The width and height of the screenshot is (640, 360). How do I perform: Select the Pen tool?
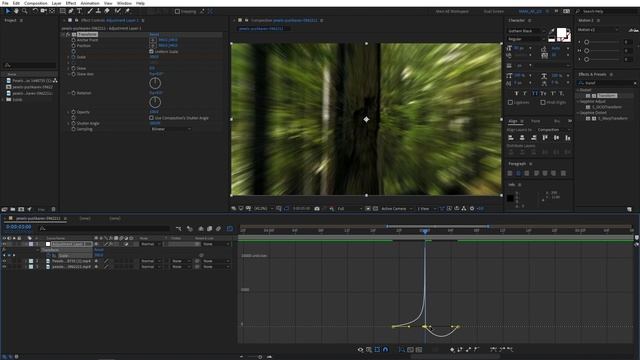pos(71,11)
